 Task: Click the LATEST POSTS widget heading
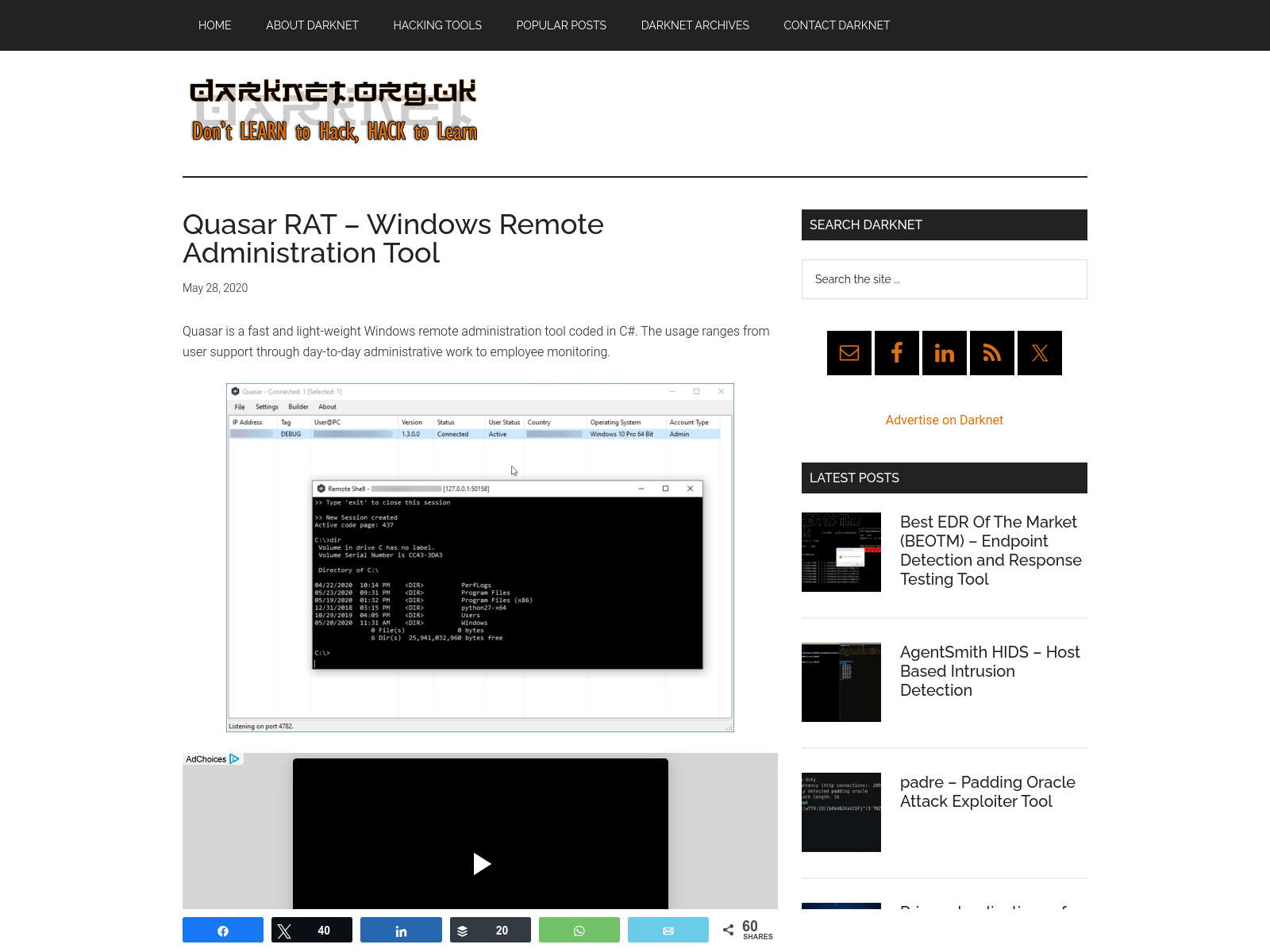point(945,478)
